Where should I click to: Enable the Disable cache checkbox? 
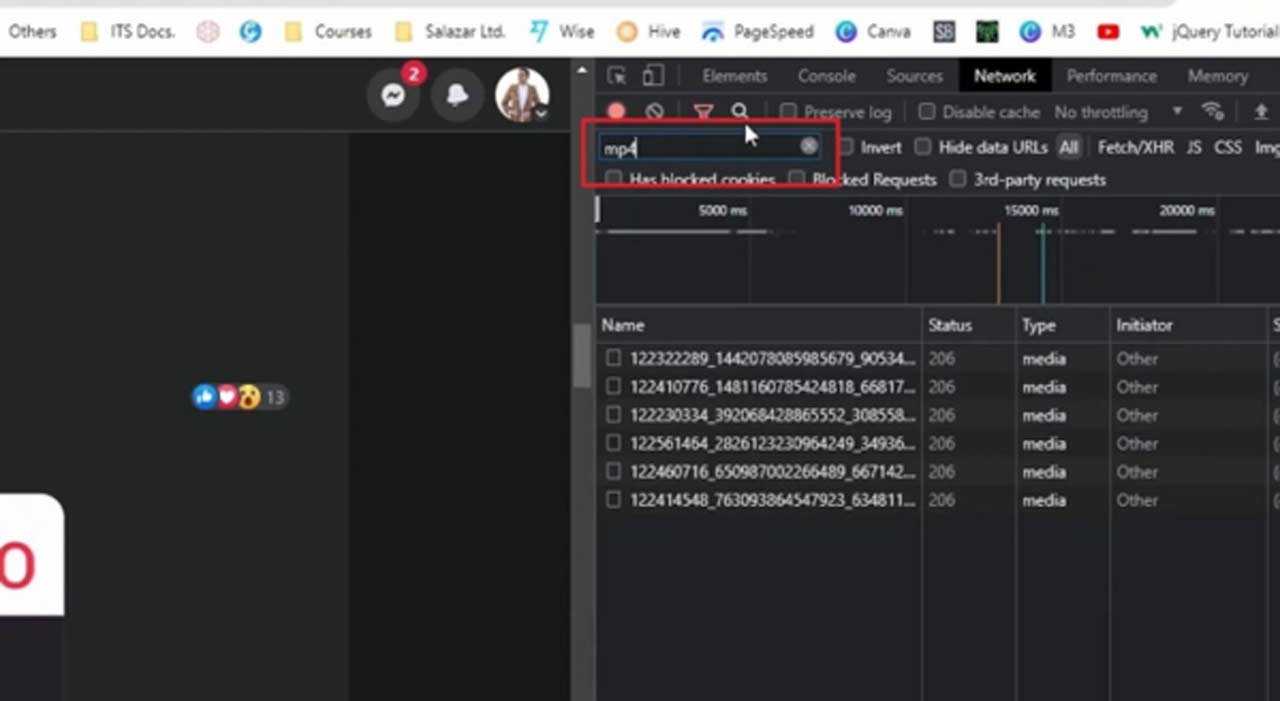[x=927, y=112]
